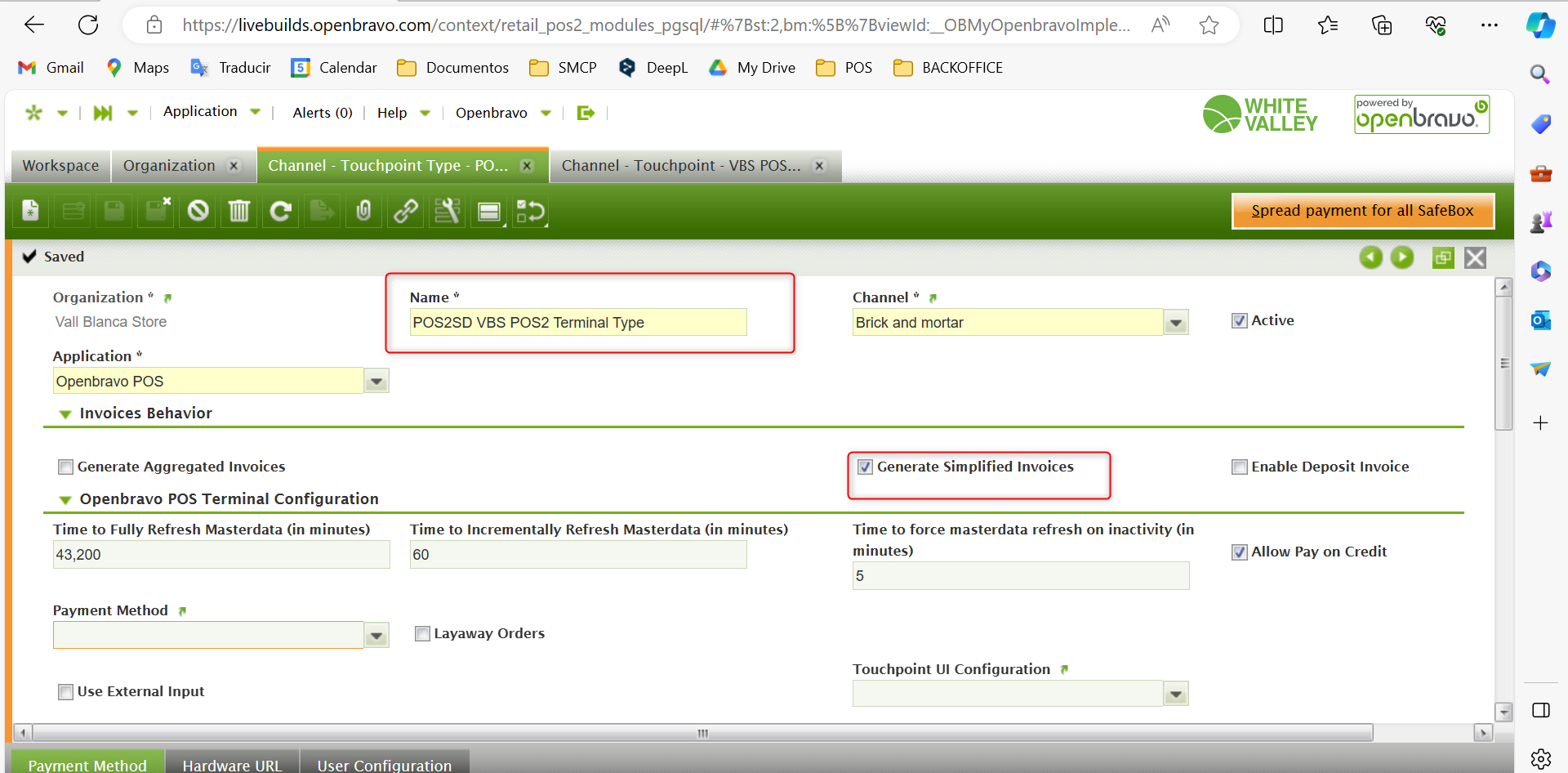Go to next record green arrow

tap(1402, 257)
